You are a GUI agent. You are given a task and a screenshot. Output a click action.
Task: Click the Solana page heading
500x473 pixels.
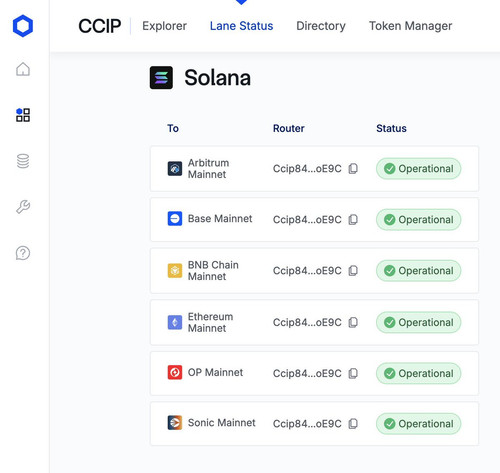point(217,78)
